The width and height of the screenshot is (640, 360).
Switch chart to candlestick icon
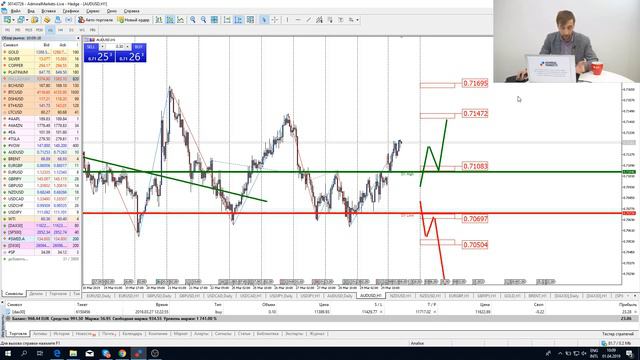(x=170, y=20)
